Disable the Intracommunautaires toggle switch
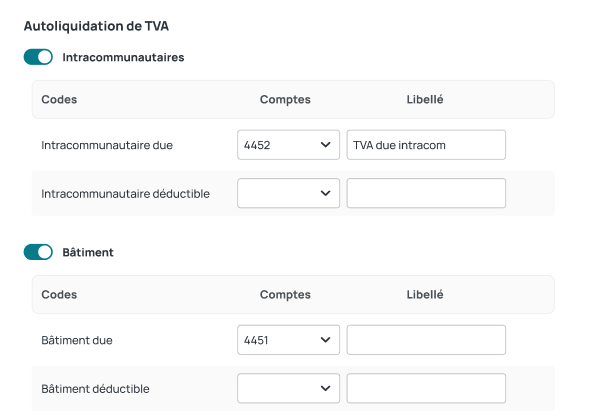This screenshot has width=592, height=420. pos(38,57)
